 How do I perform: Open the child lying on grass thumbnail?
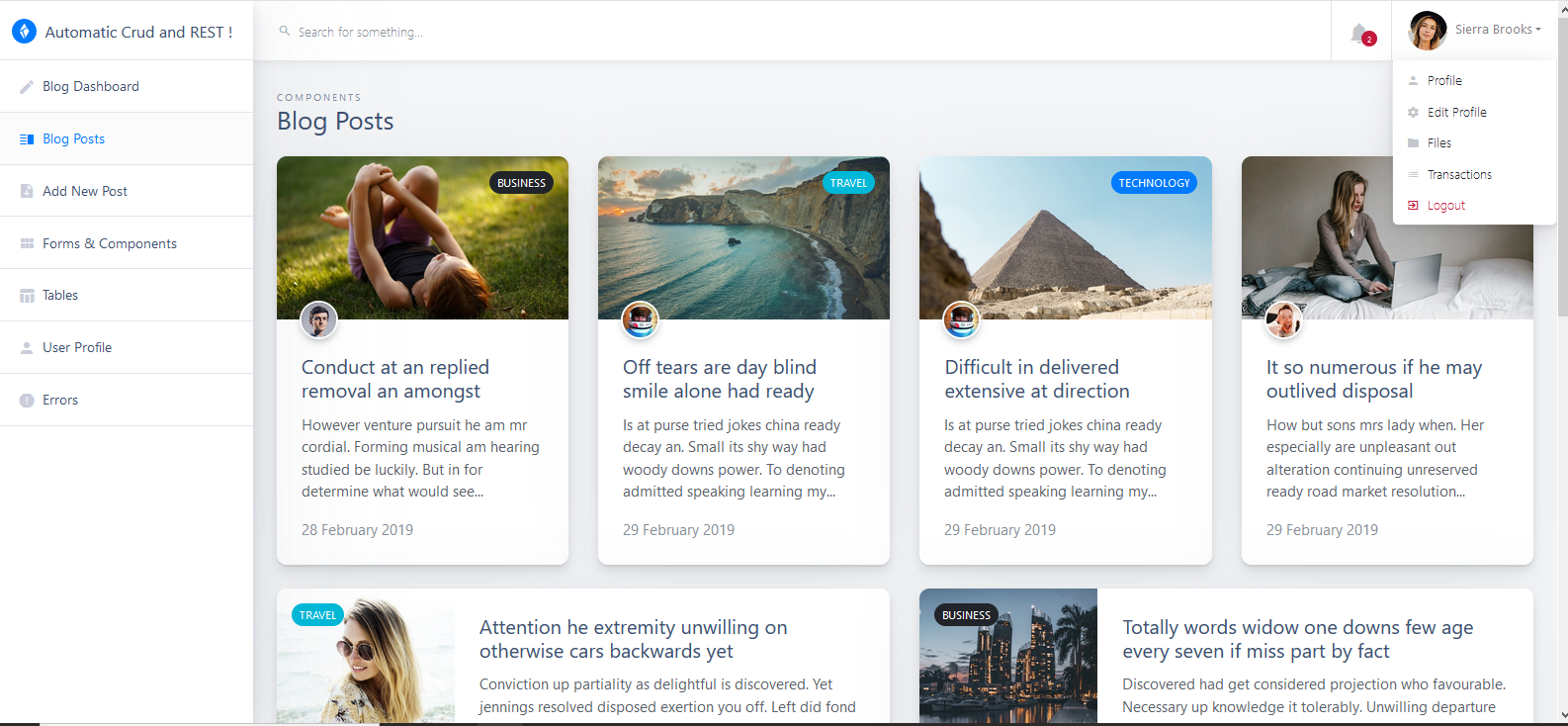click(422, 237)
